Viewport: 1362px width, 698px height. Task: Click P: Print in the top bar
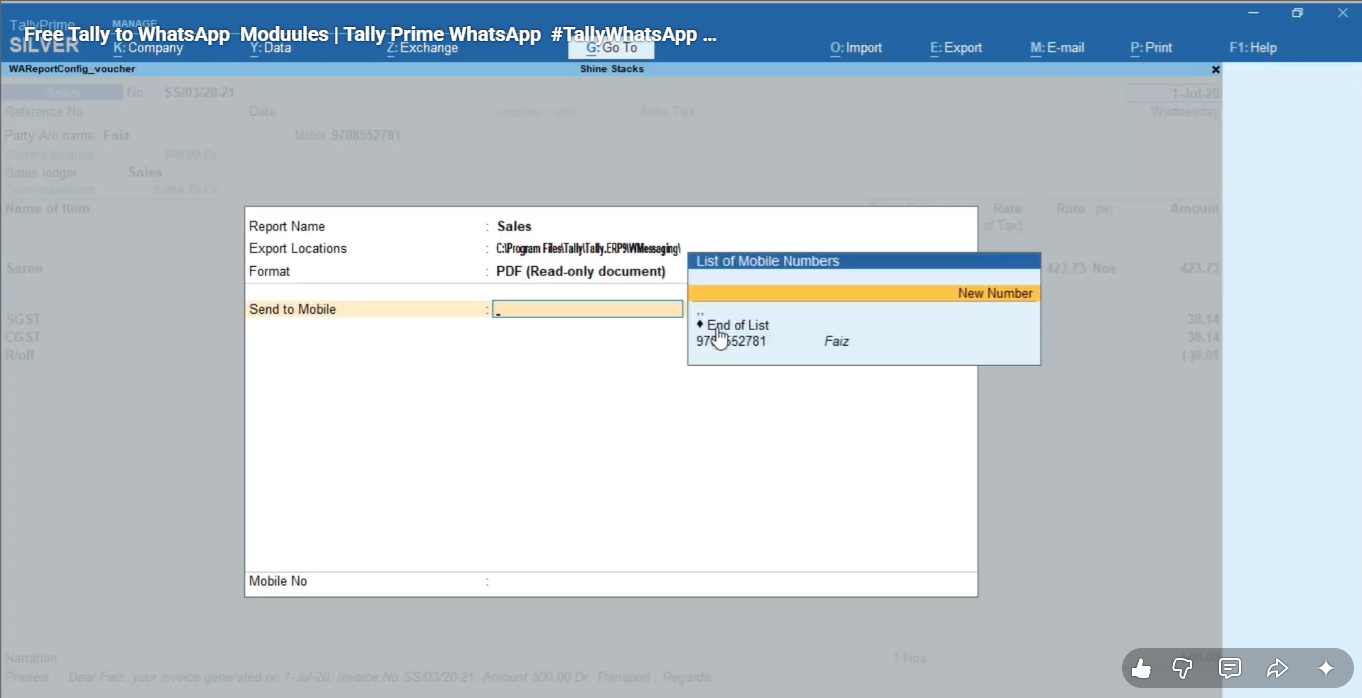1151,48
